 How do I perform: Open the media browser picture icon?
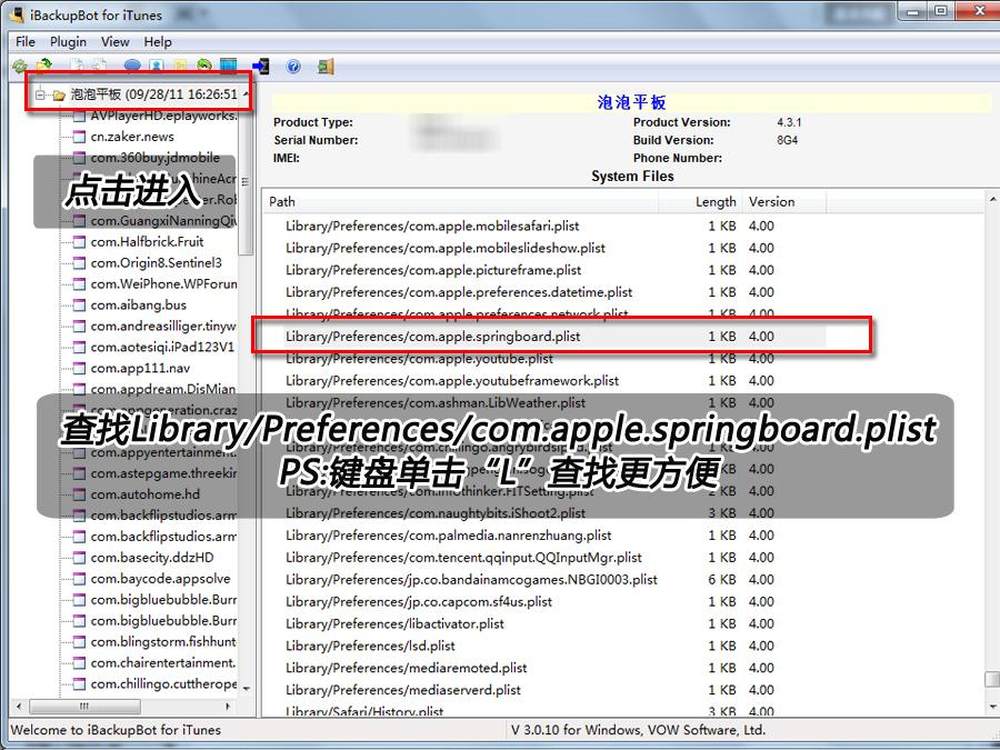point(229,66)
